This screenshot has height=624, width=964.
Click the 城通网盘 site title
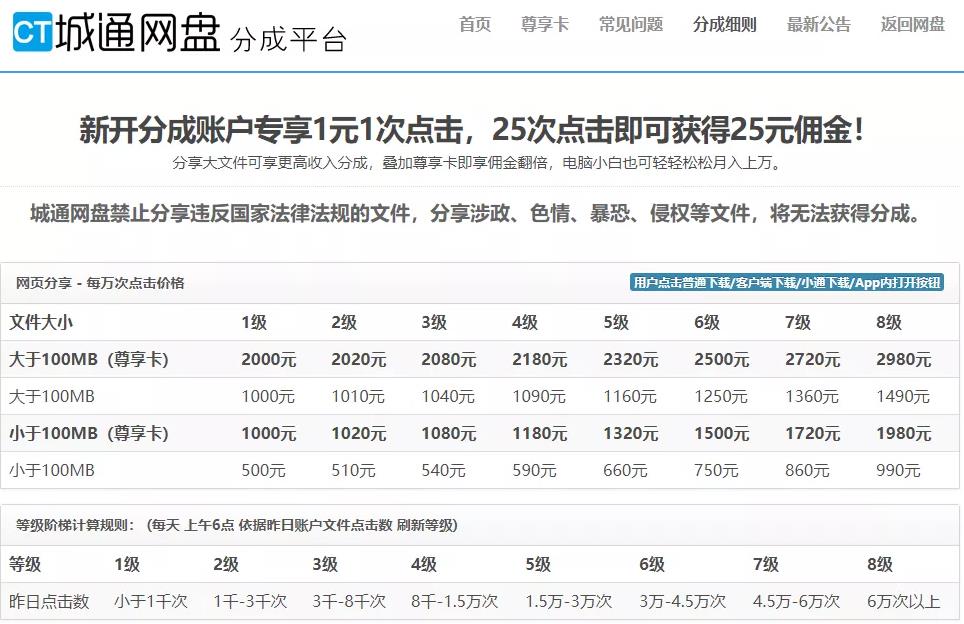[x=138, y=31]
